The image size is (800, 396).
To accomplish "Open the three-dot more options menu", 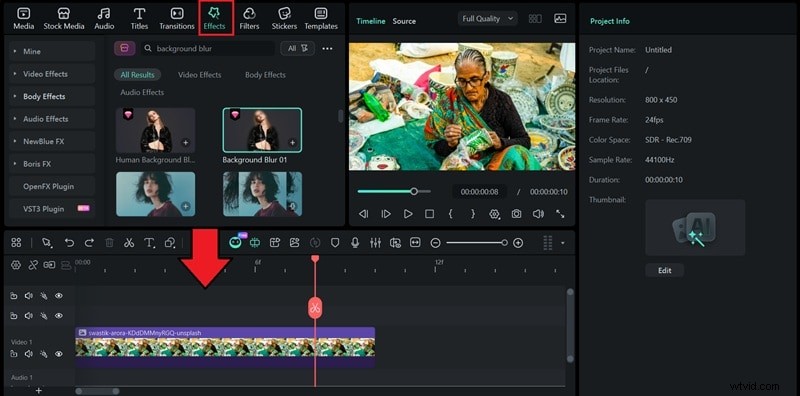I will click(328, 48).
